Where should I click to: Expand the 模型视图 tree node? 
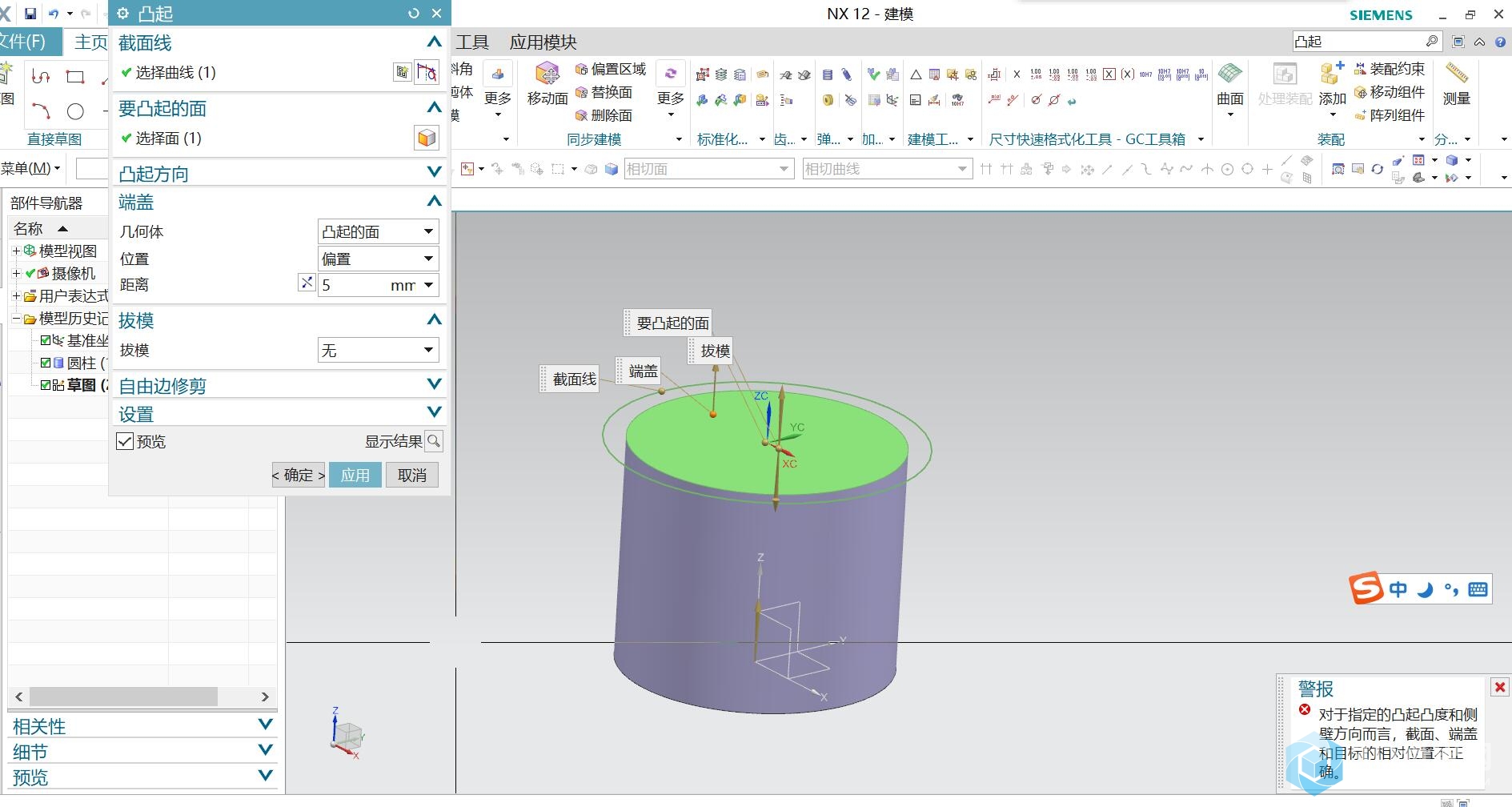[x=16, y=251]
